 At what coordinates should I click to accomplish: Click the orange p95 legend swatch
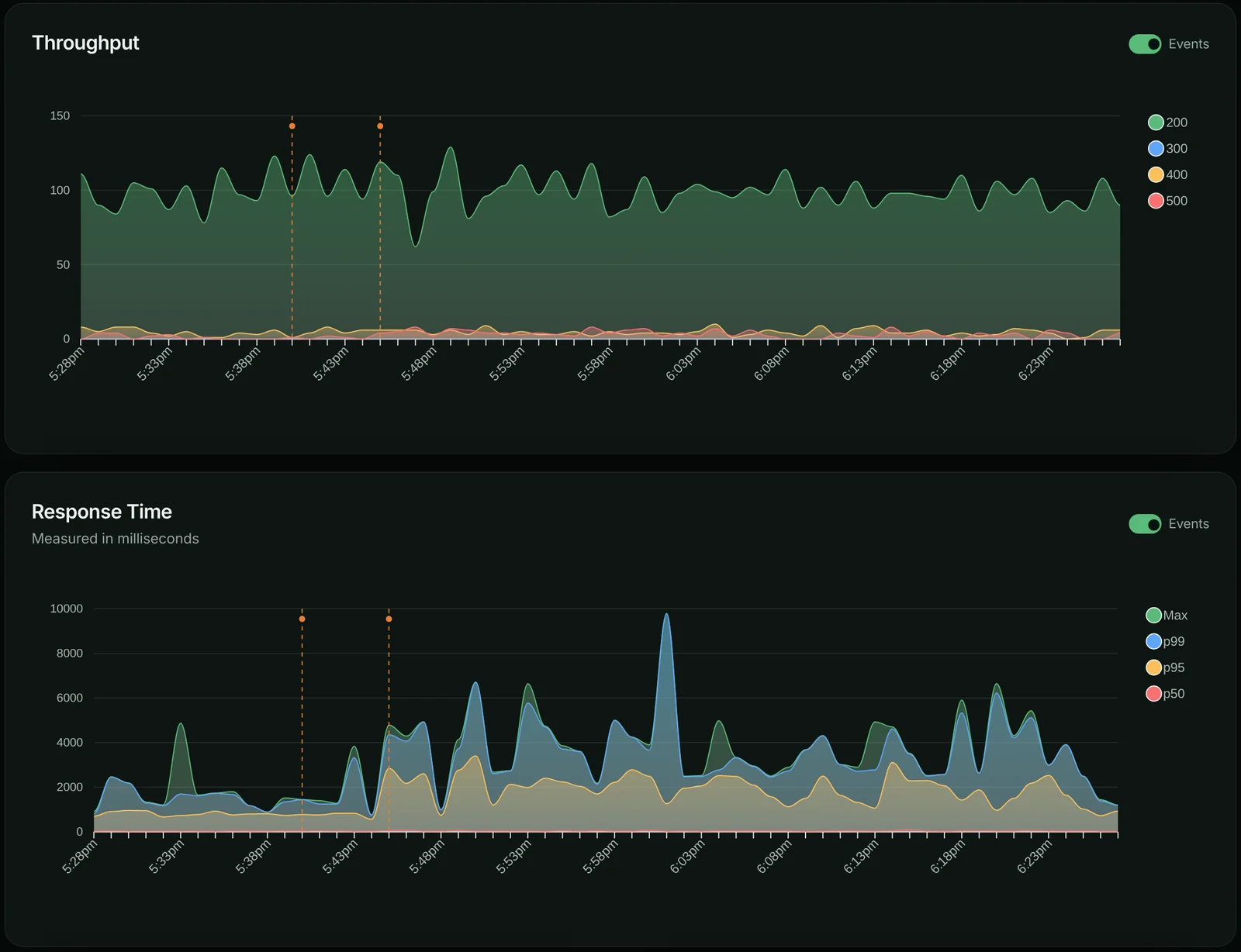pyautogui.click(x=1153, y=667)
